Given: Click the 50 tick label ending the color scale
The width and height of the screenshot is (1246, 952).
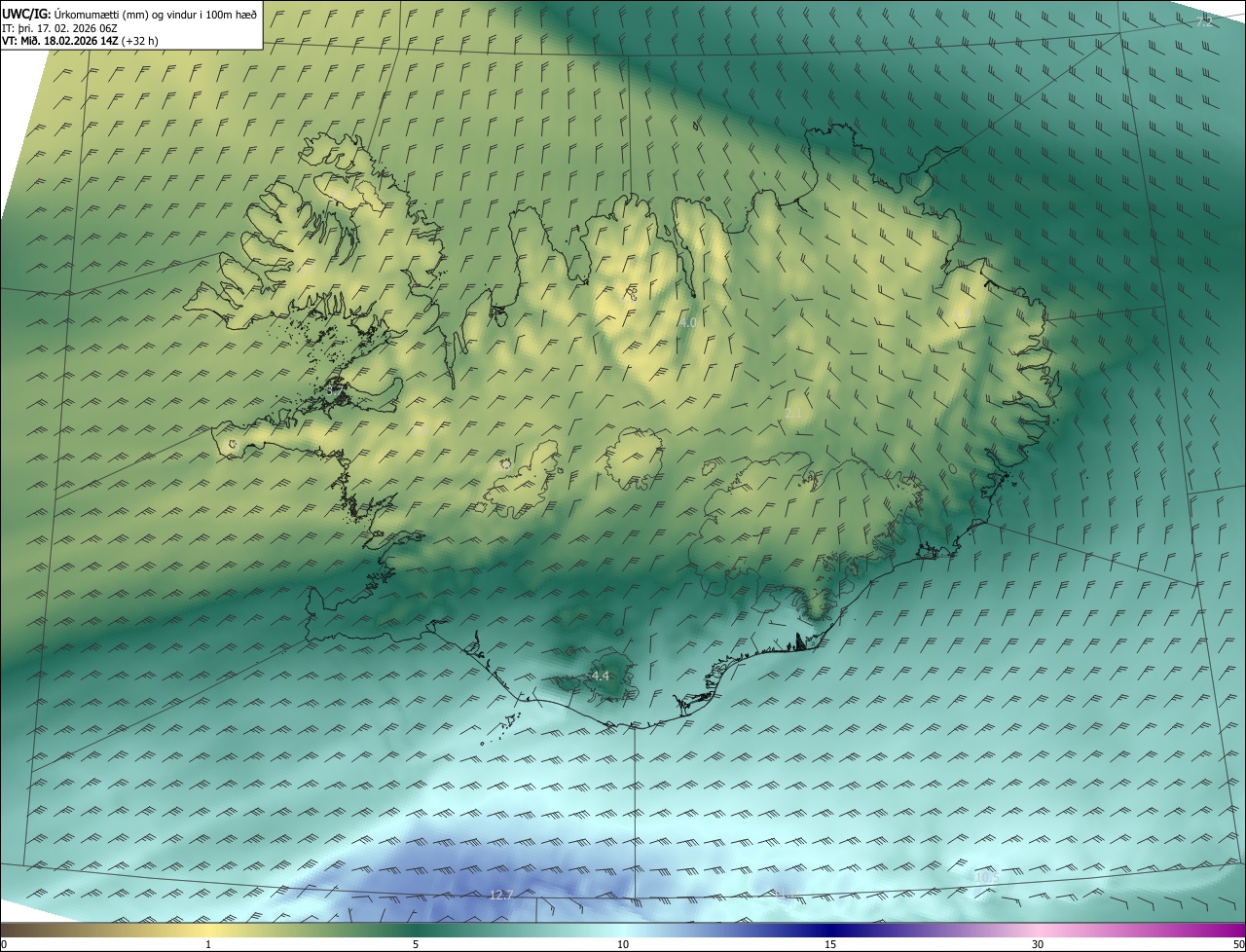Looking at the screenshot, I should click(1238, 944).
